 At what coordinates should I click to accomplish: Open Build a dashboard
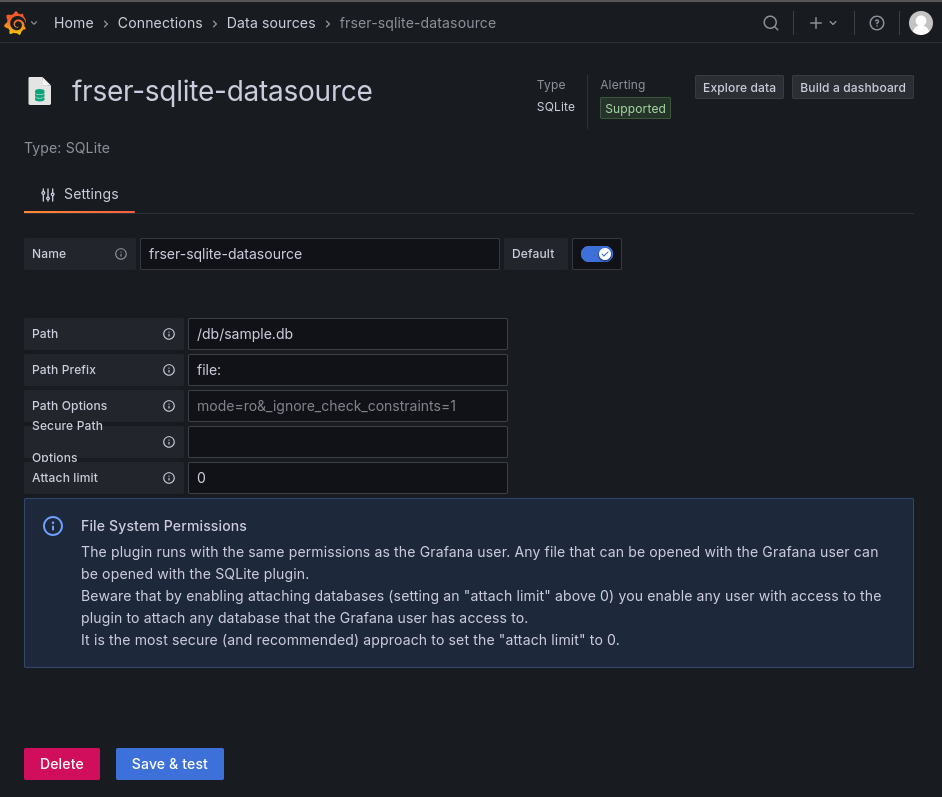[852, 87]
